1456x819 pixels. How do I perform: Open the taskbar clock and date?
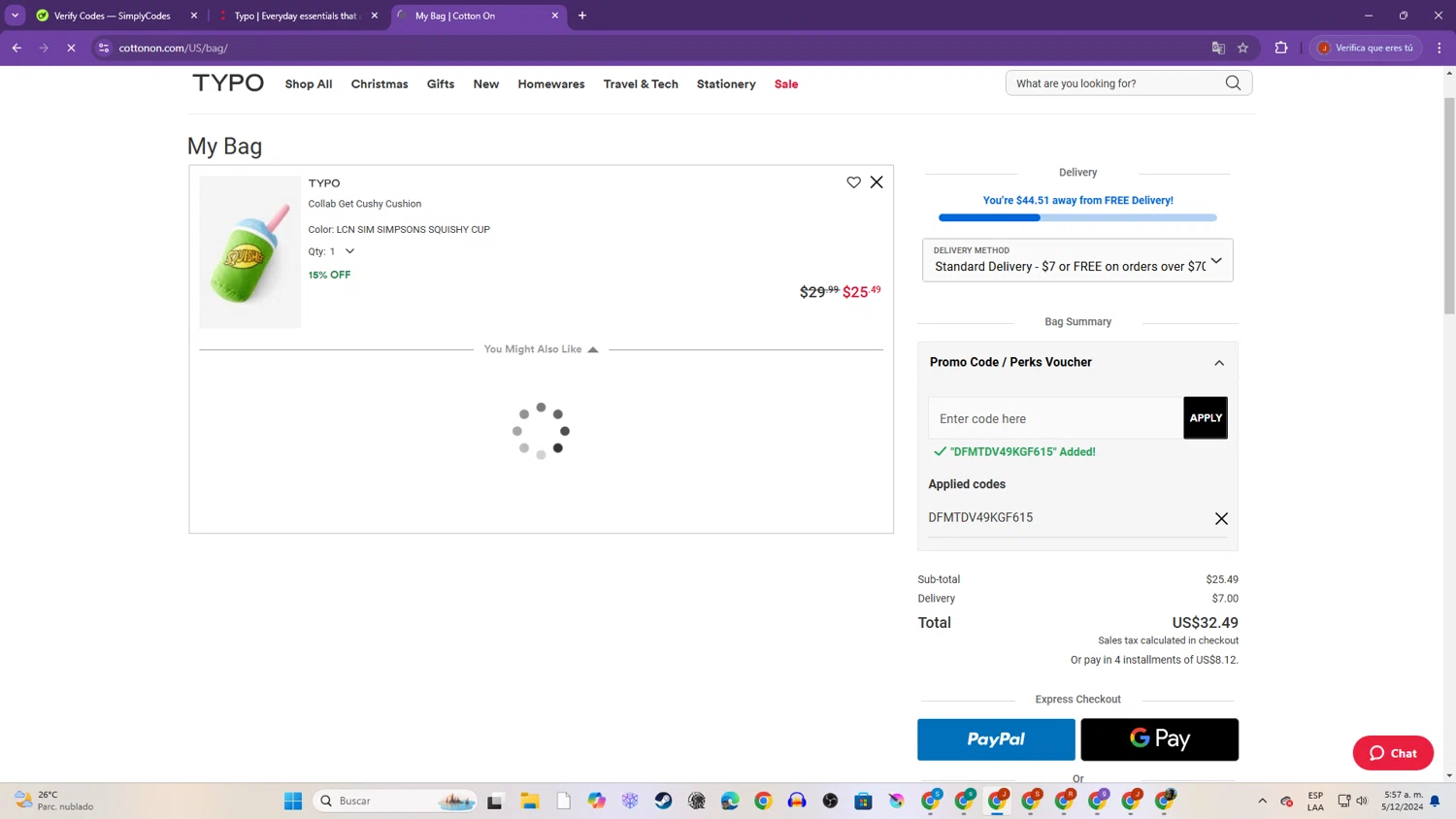[x=1403, y=801]
